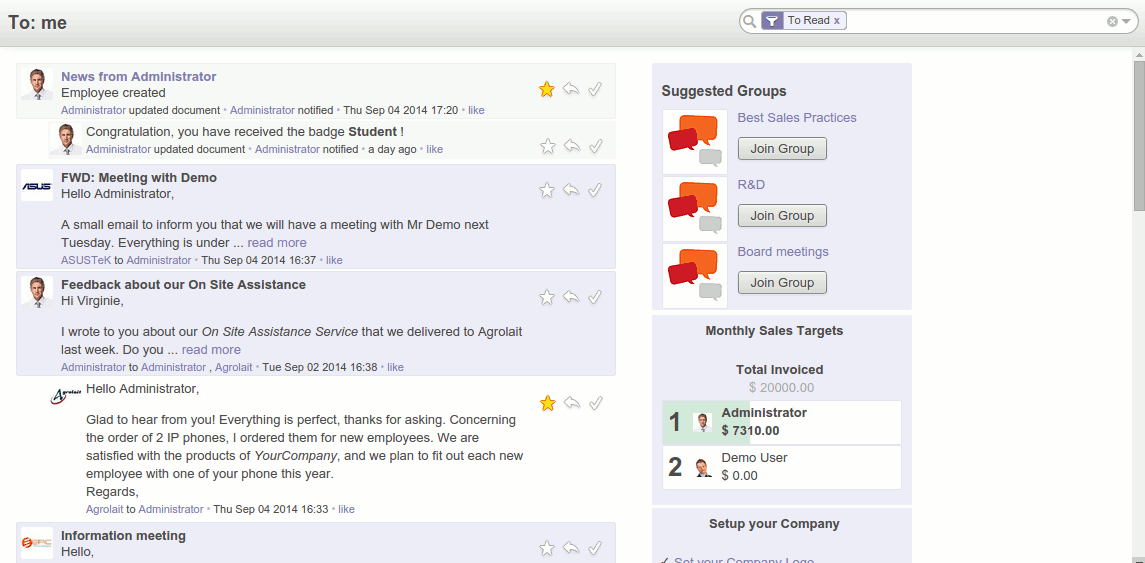Star the 'FWD: Meeting with Demo' message

[x=546, y=190]
